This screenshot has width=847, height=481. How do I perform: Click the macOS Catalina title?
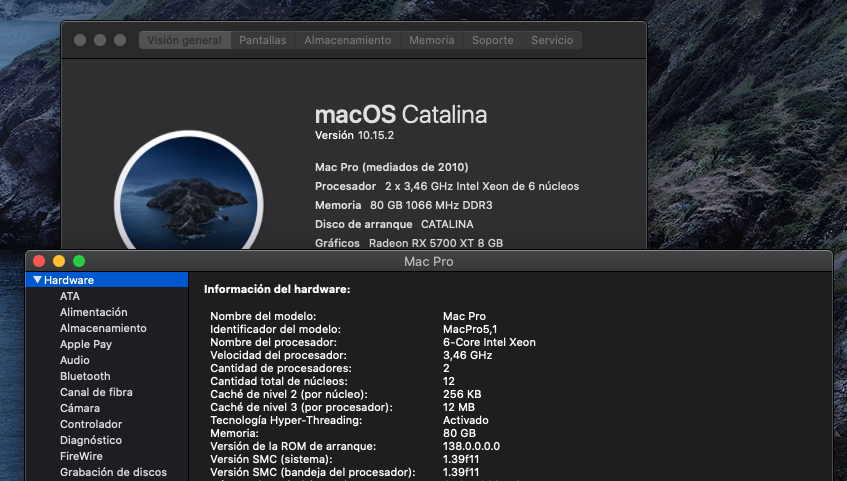[x=401, y=115]
